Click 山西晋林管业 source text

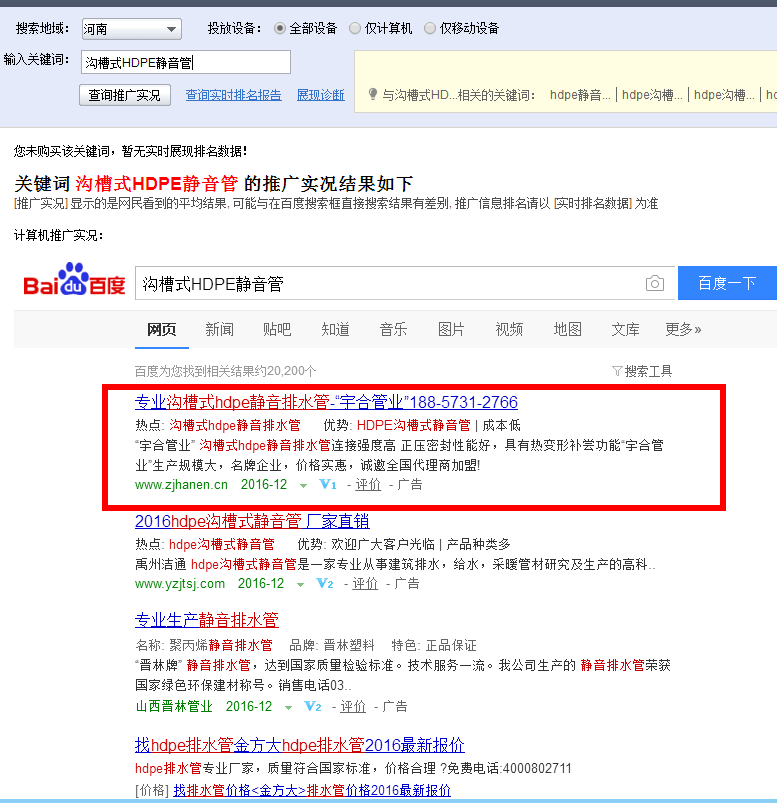pyautogui.click(x=174, y=707)
